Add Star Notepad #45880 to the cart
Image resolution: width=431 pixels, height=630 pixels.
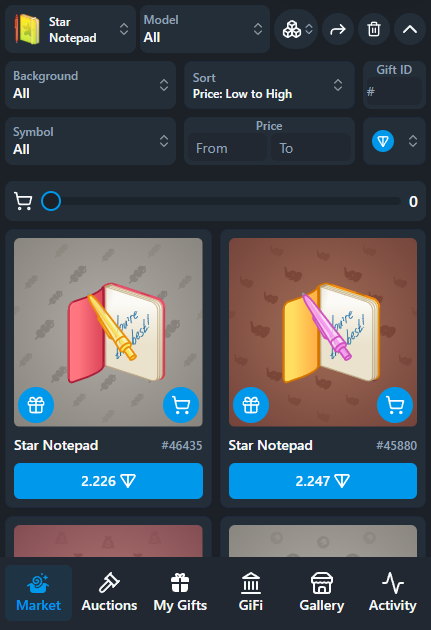tap(395, 405)
